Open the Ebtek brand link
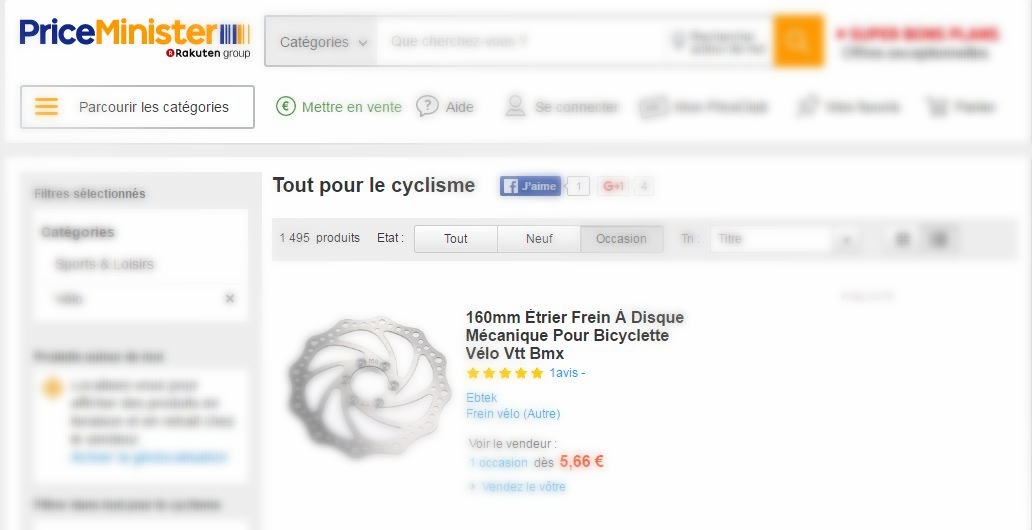Viewport: 1032px width, 530px height. point(481,398)
